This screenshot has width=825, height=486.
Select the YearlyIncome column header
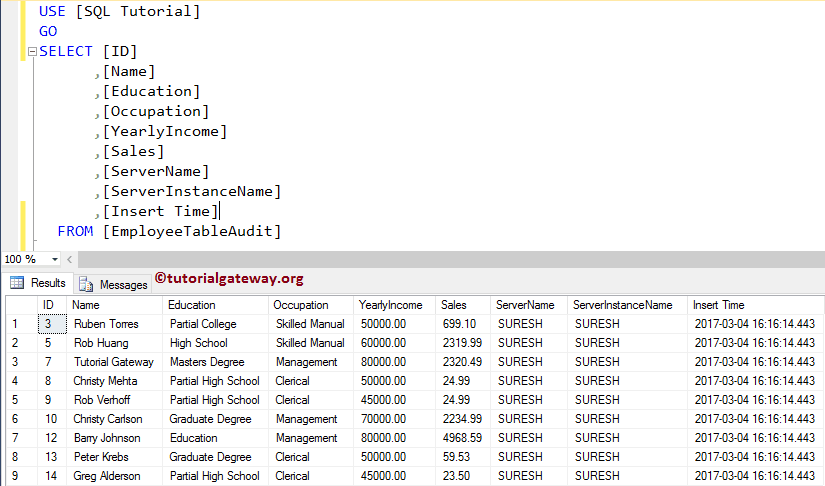(x=395, y=305)
